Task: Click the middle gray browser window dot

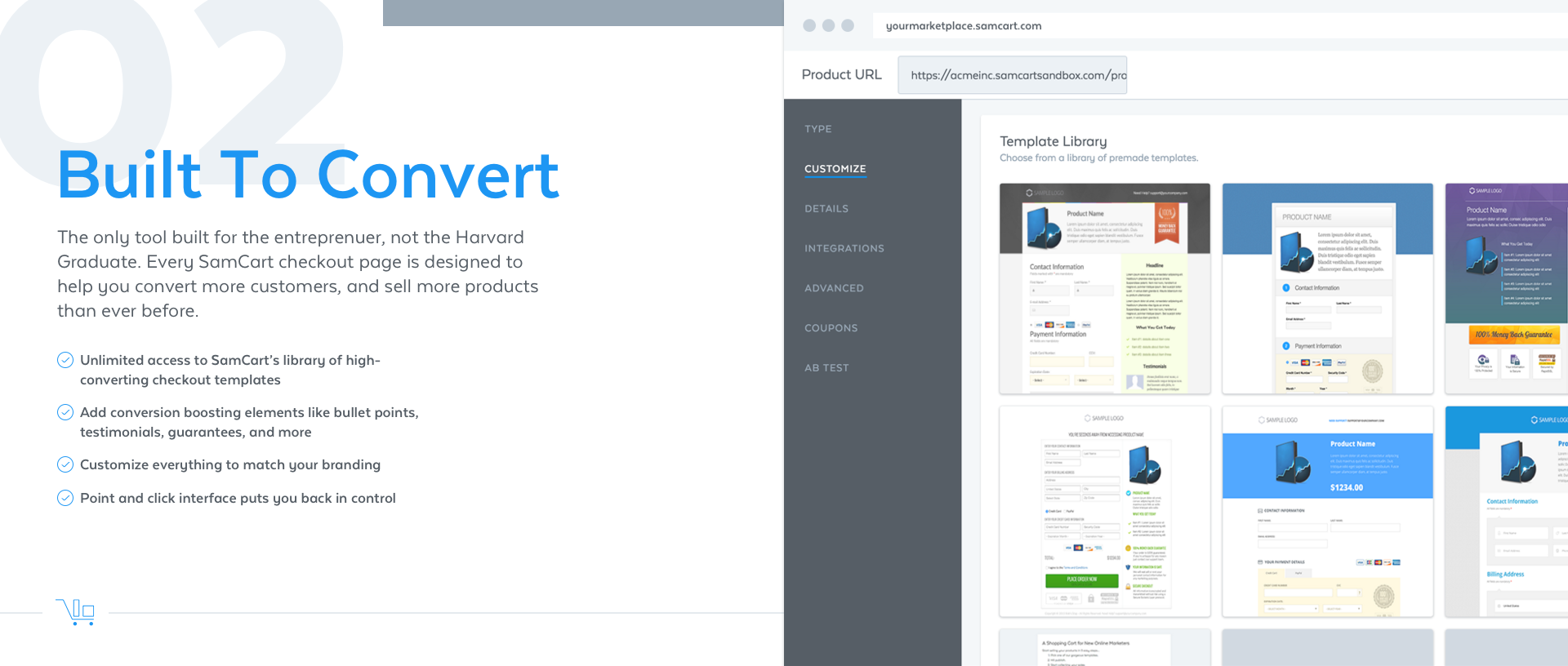Action: click(x=828, y=25)
